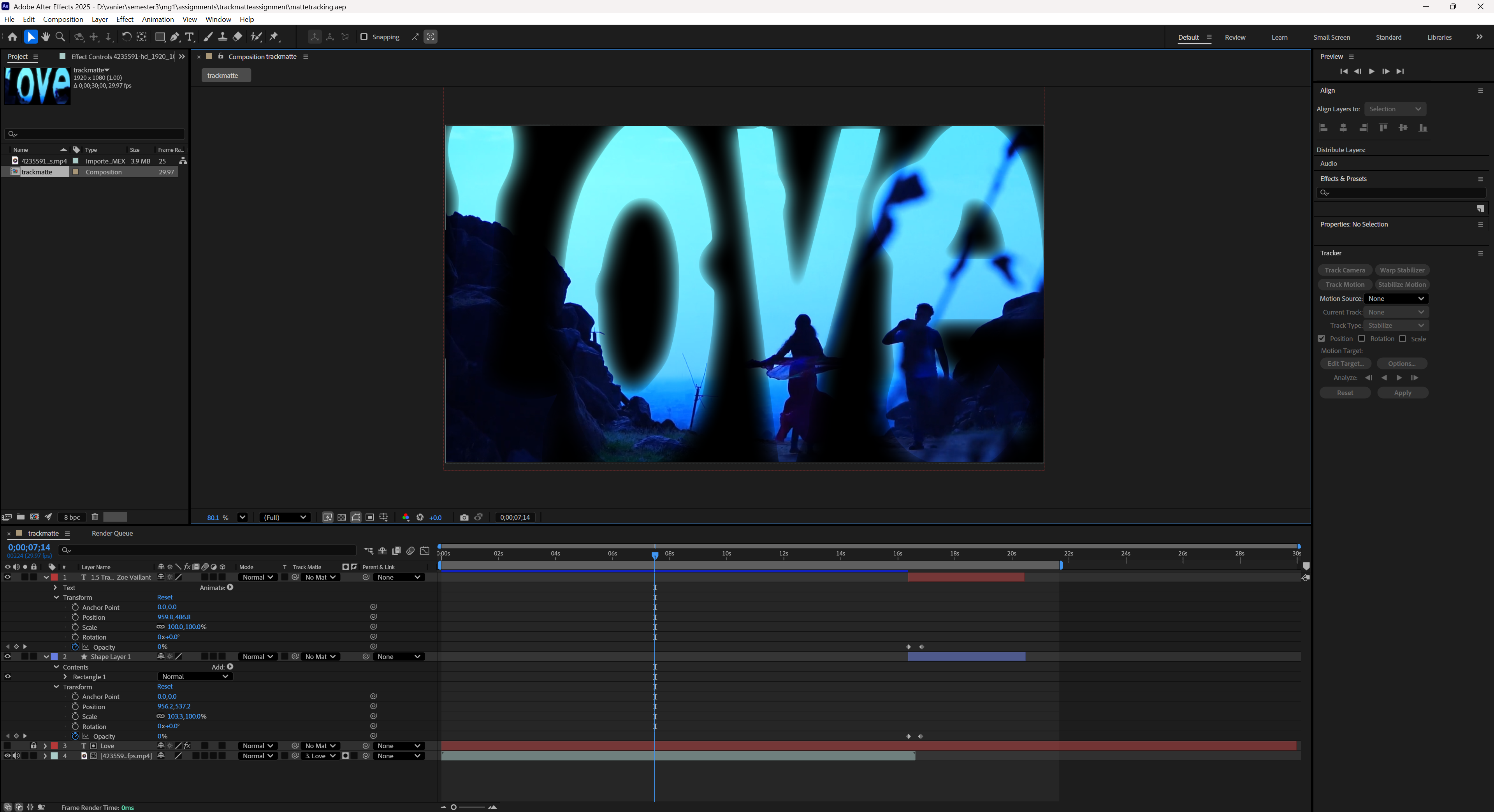Hide the Shape Layer 1 eye toggle

[x=7, y=657]
